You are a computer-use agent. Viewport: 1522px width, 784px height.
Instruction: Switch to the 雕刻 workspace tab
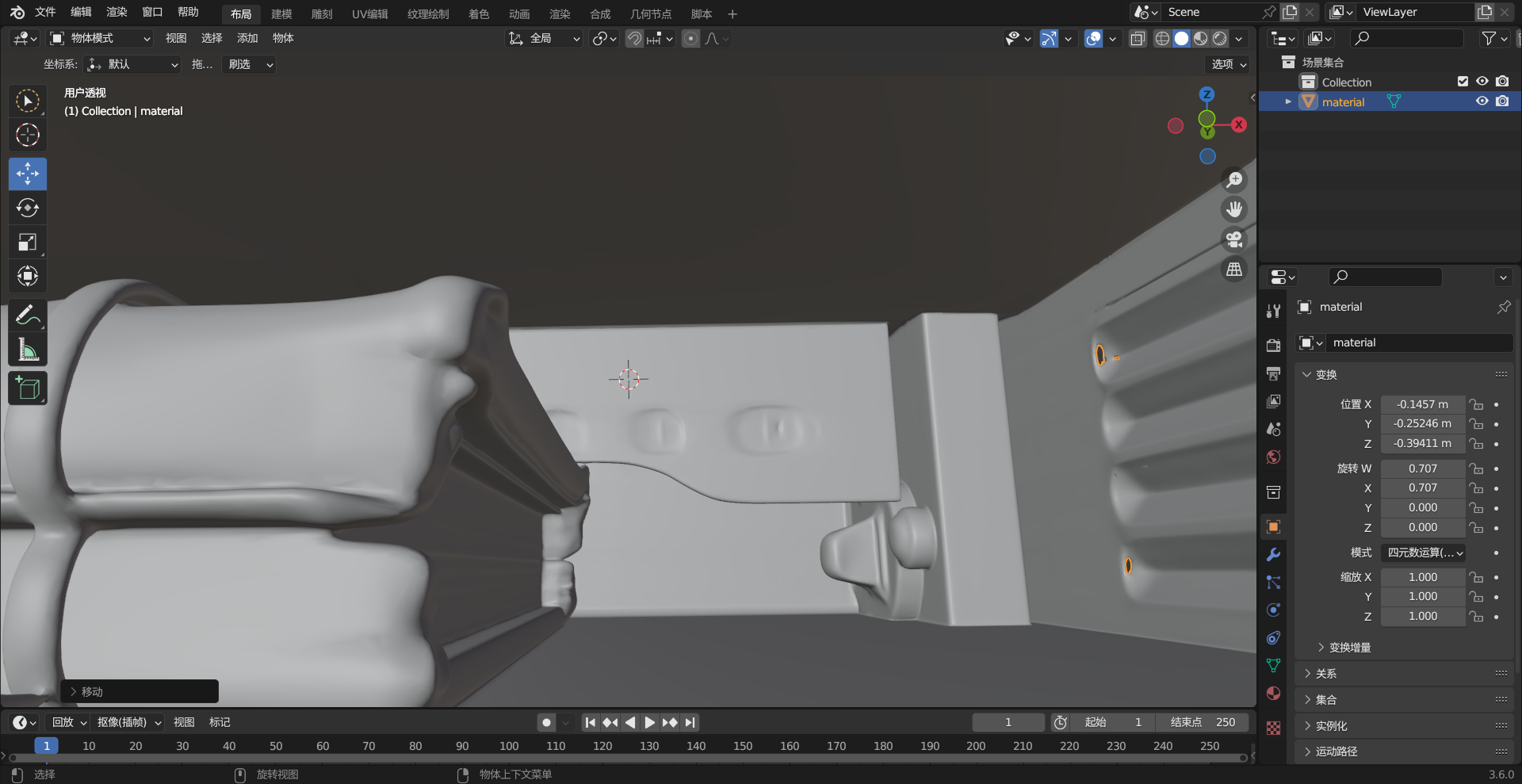(x=322, y=14)
